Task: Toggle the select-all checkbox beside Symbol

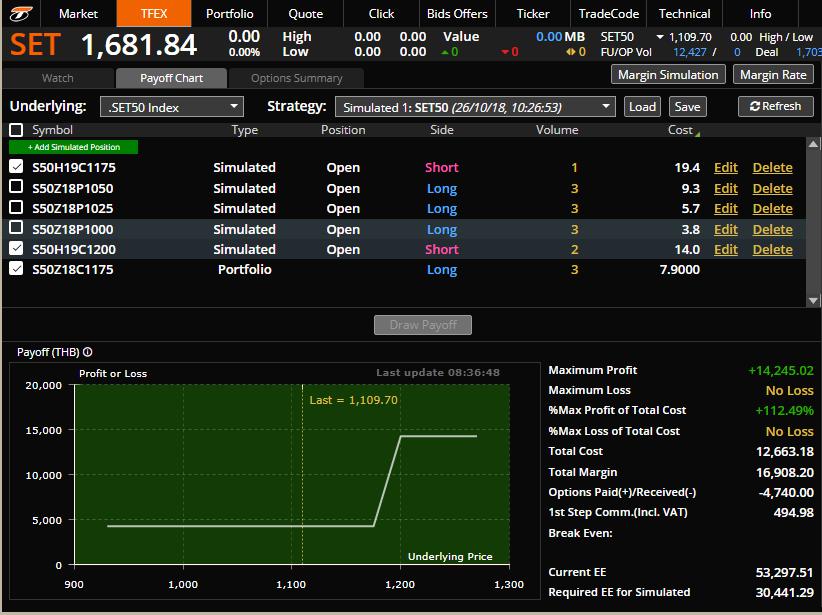Action: [16, 130]
